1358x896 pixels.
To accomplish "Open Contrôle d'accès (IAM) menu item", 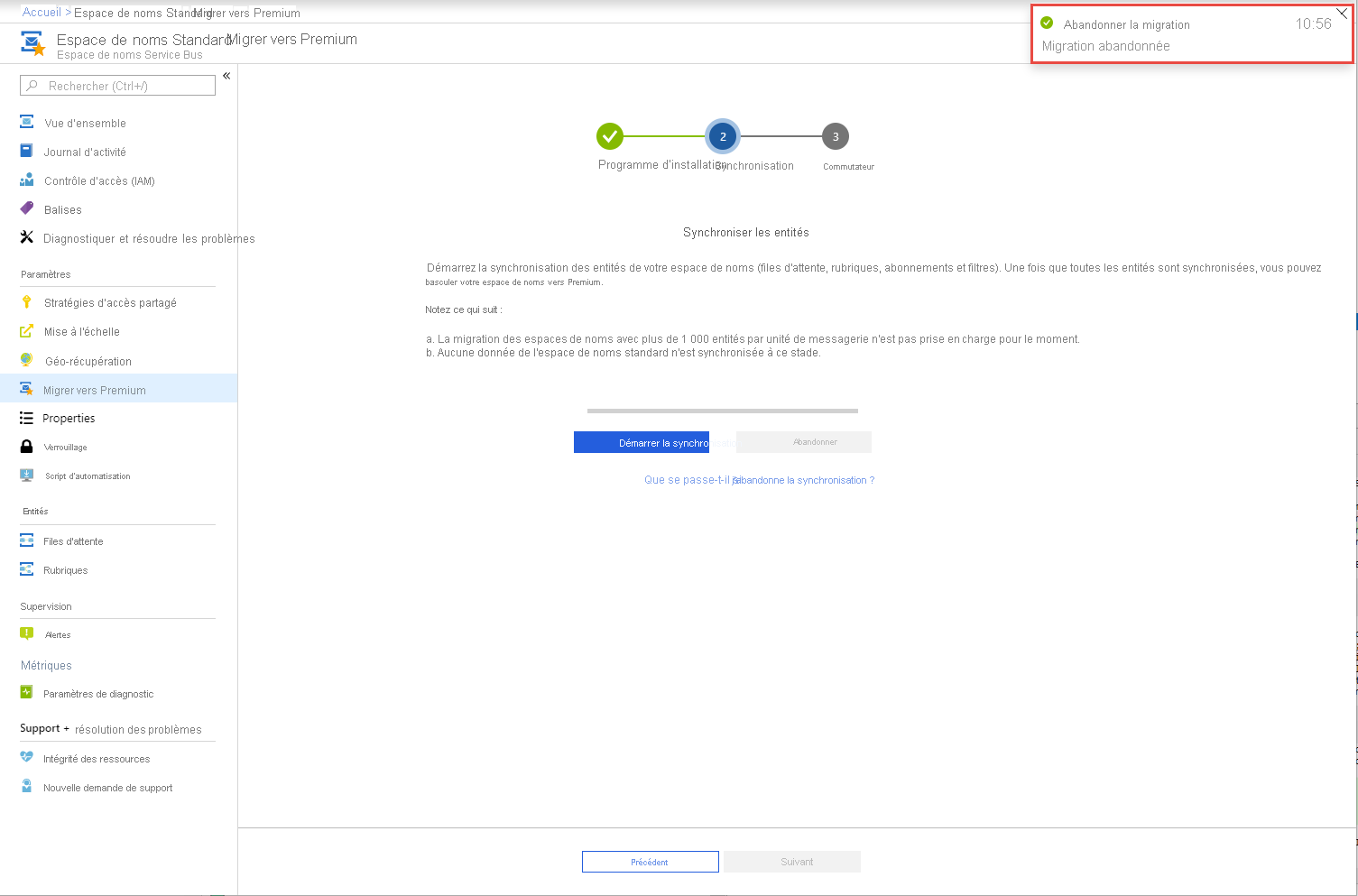I will (99, 181).
